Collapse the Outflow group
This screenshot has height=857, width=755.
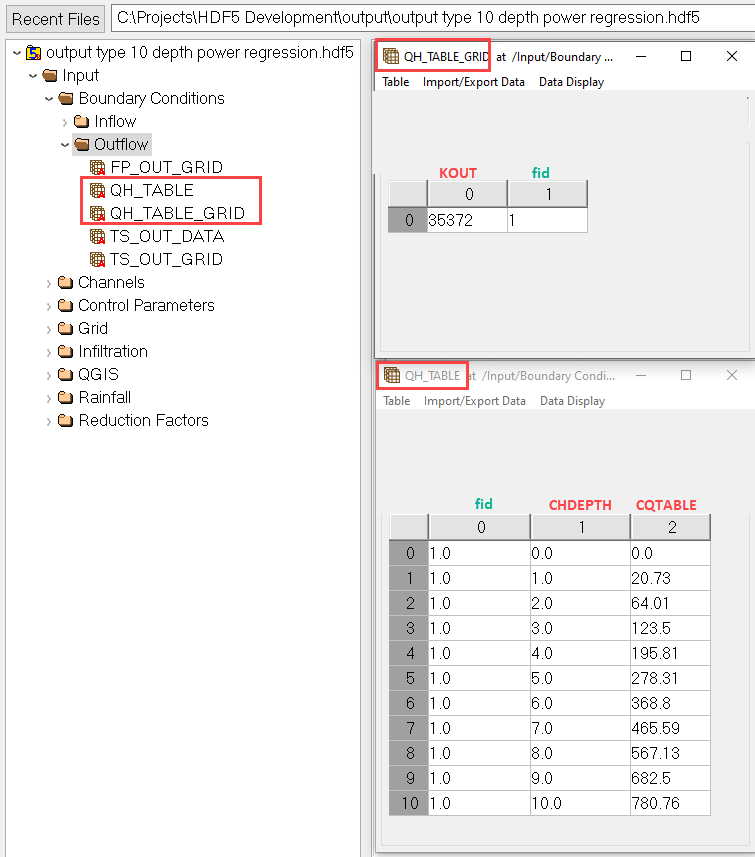click(65, 144)
